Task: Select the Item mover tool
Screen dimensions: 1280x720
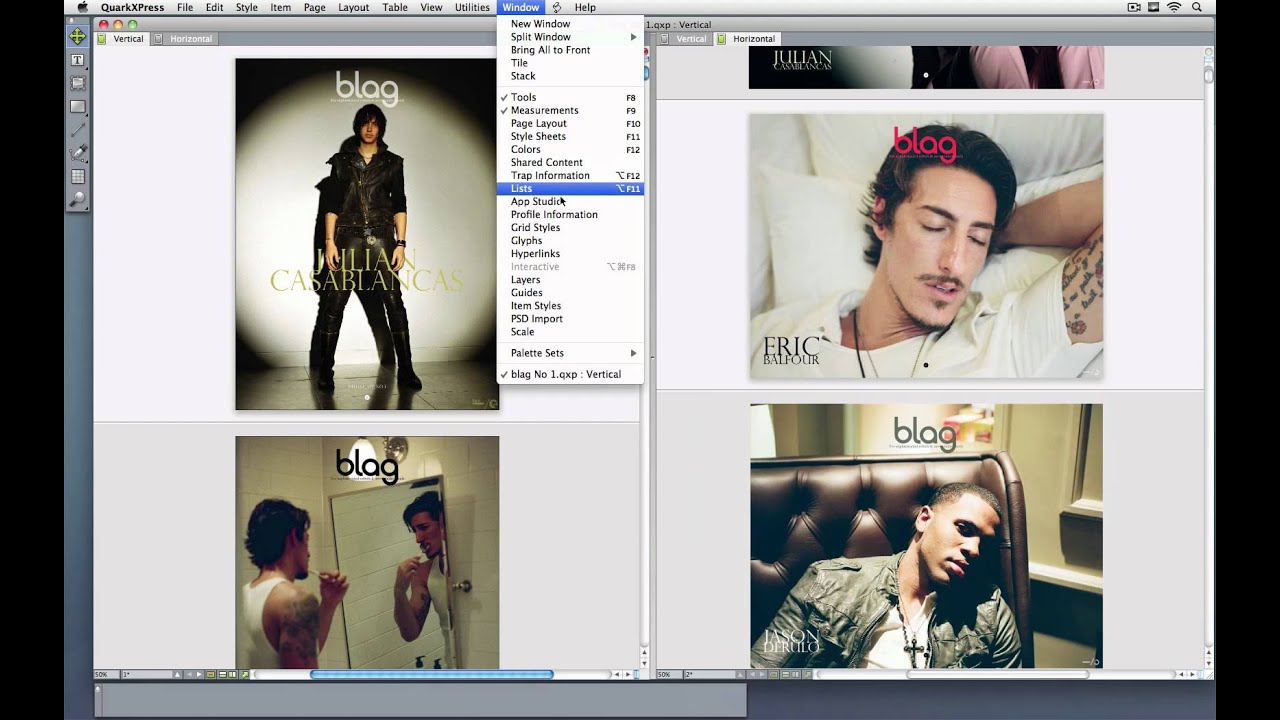Action: [x=77, y=37]
